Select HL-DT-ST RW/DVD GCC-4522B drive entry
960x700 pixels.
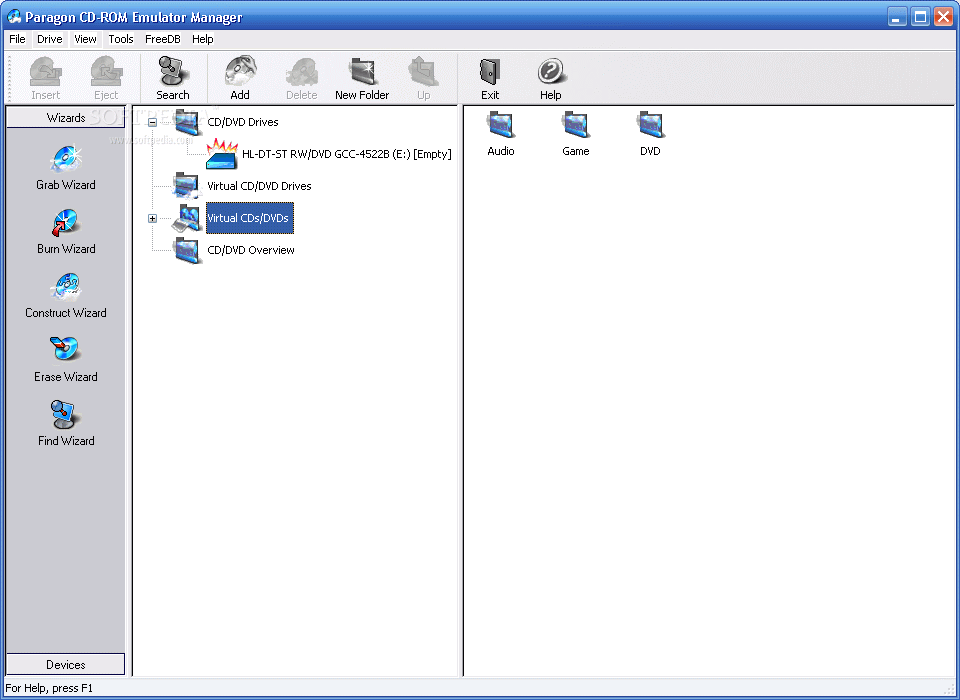click(x=347, y=154)
